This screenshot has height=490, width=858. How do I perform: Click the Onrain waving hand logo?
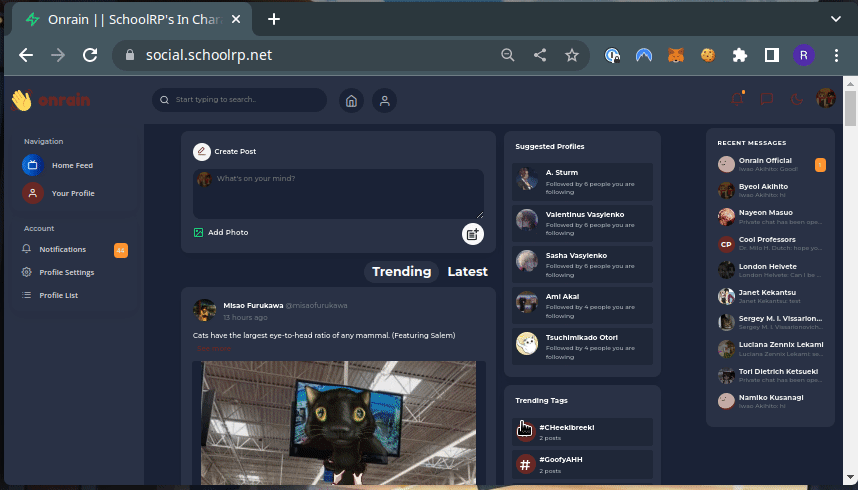(22, 100)
